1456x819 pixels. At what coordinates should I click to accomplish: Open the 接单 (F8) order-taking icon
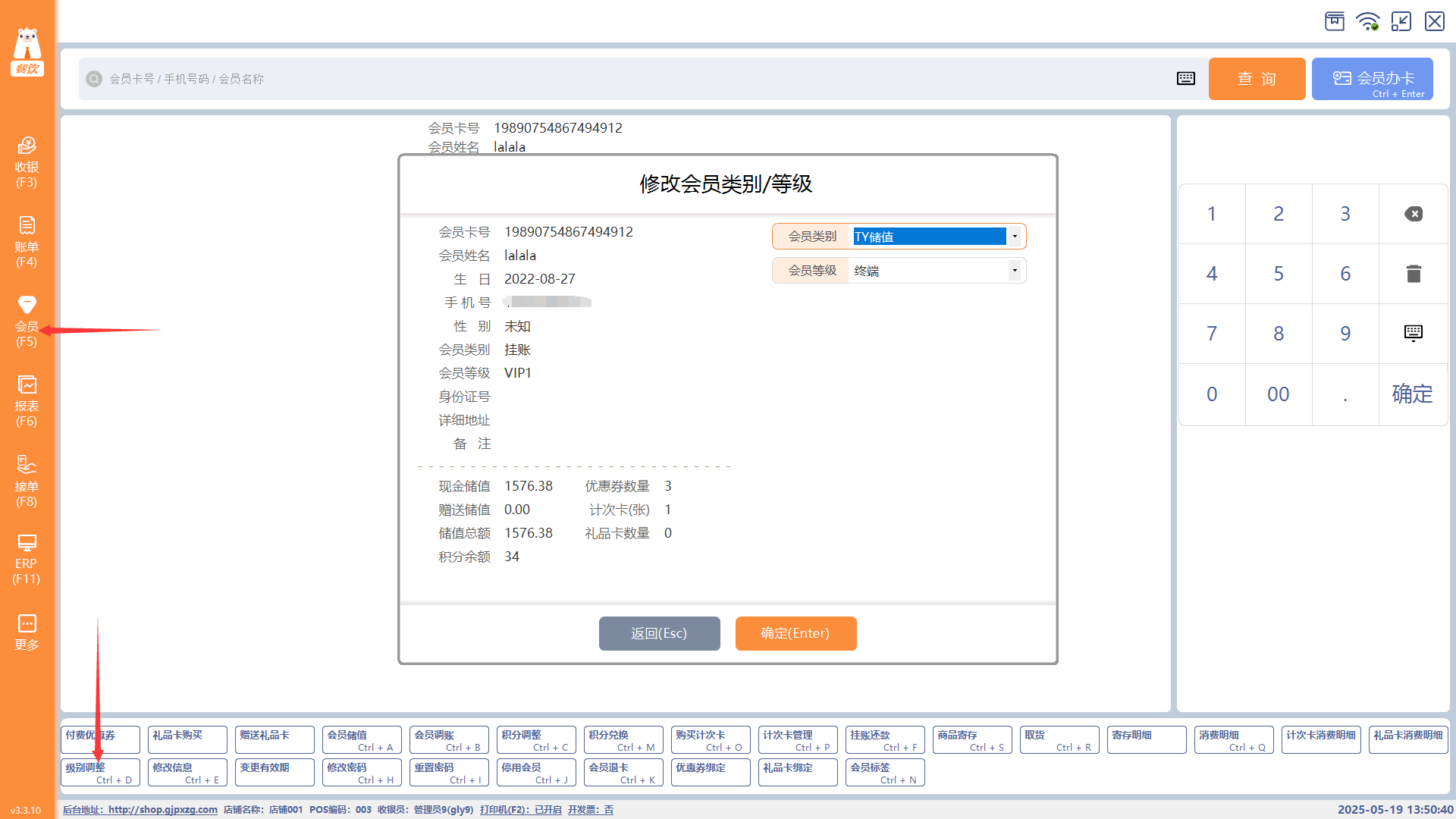(27, 481)
